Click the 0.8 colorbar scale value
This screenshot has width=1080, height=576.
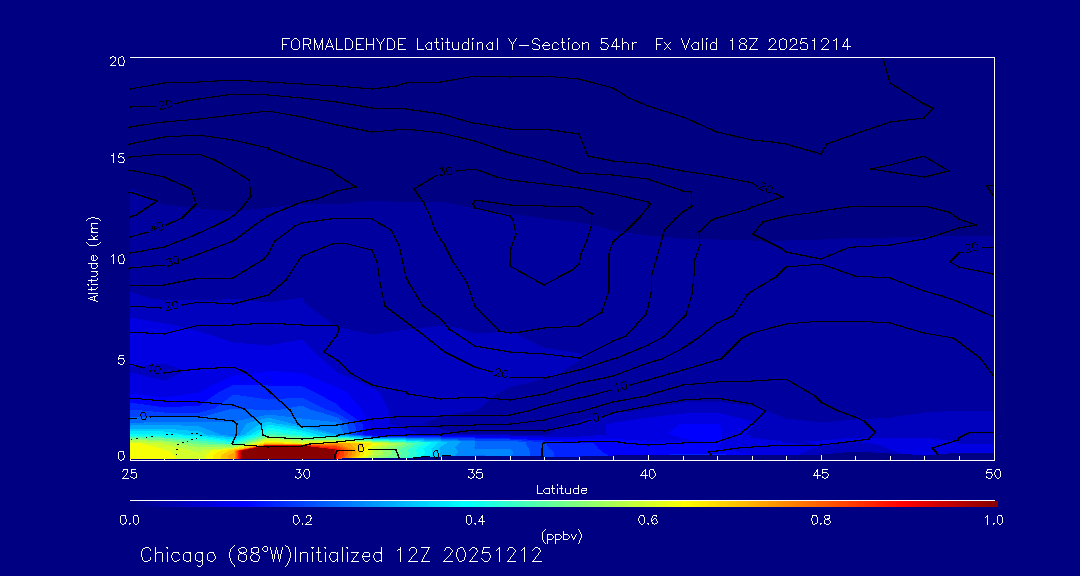[821, 520]
